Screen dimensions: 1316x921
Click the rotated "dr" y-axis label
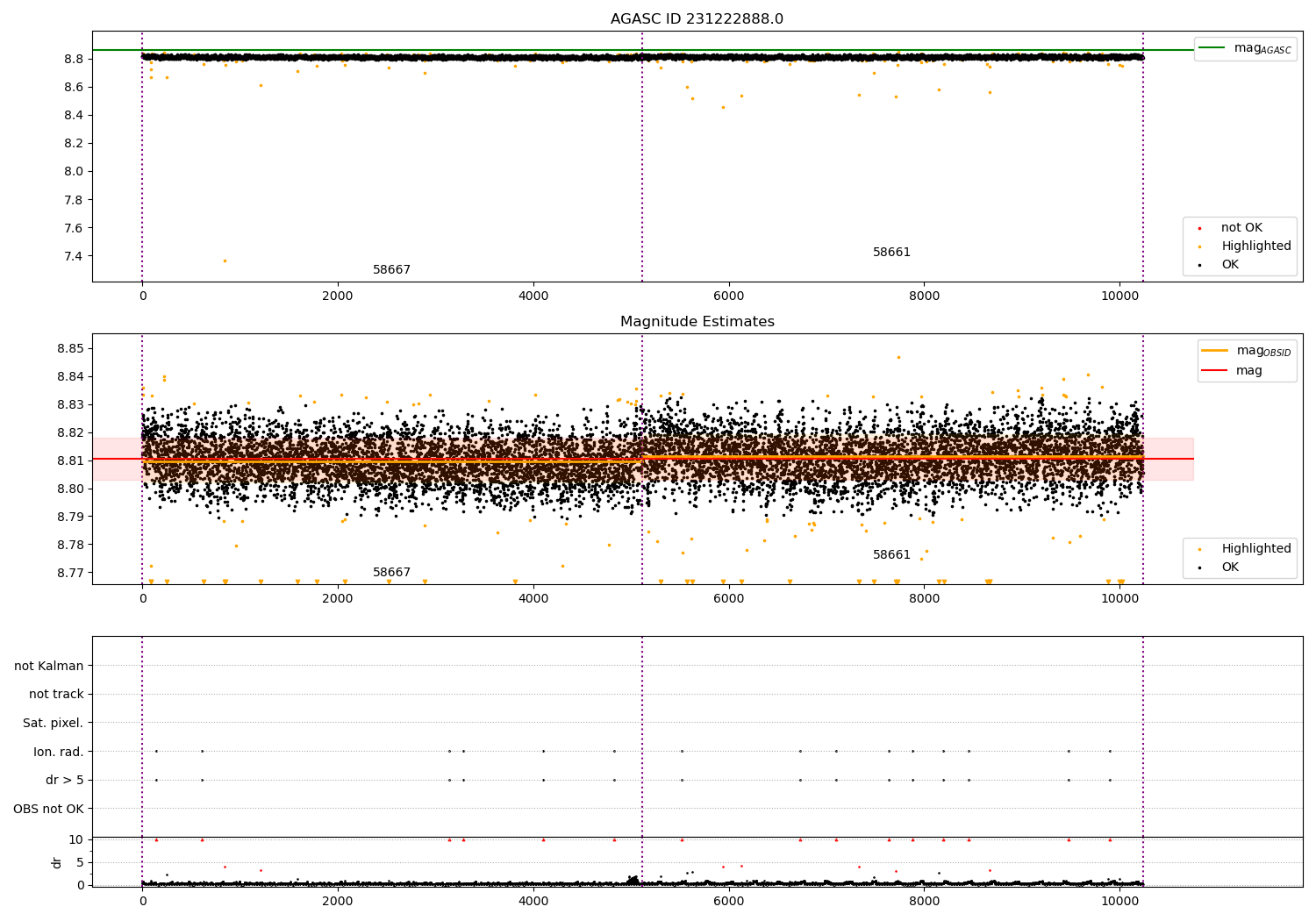coord(57,862)
